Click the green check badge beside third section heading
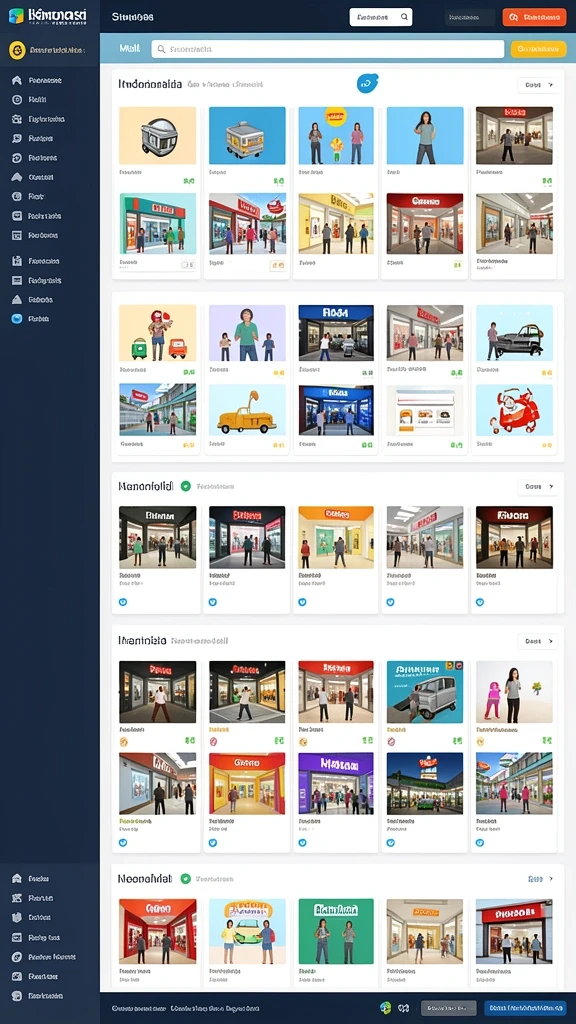The height and width of the screenshot is (1024, 576). [185, 486]
